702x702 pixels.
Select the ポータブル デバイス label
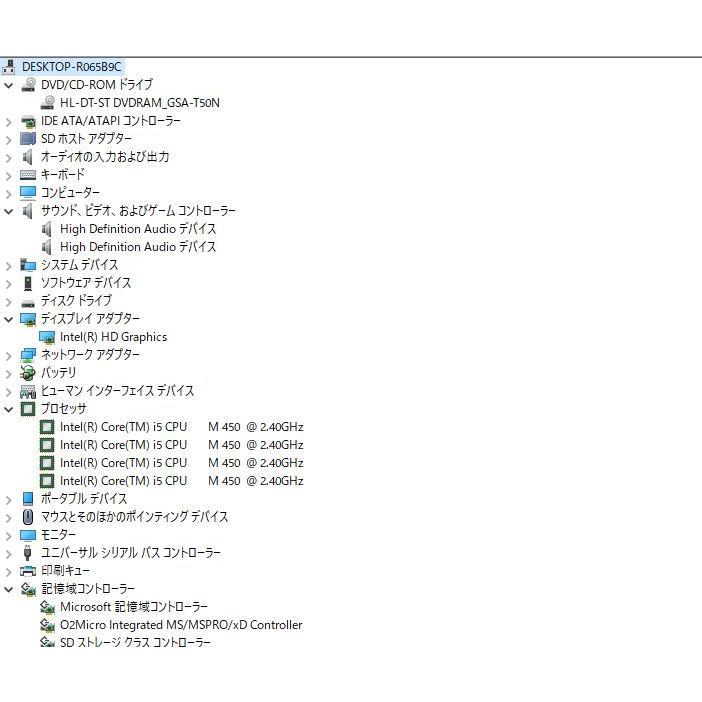click(x=84, y=499)
